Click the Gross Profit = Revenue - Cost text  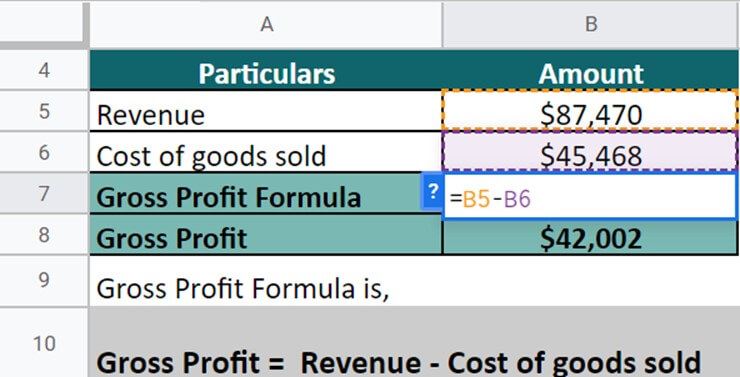point(398,362)
